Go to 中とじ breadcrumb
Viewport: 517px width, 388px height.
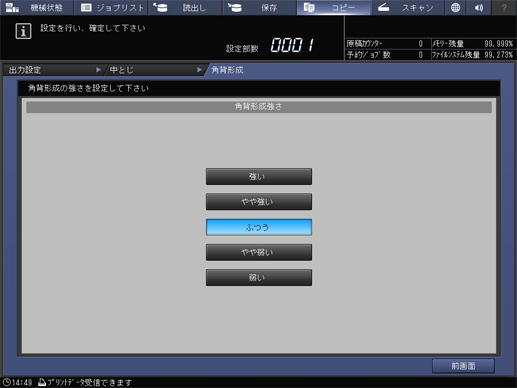point(155,70)
